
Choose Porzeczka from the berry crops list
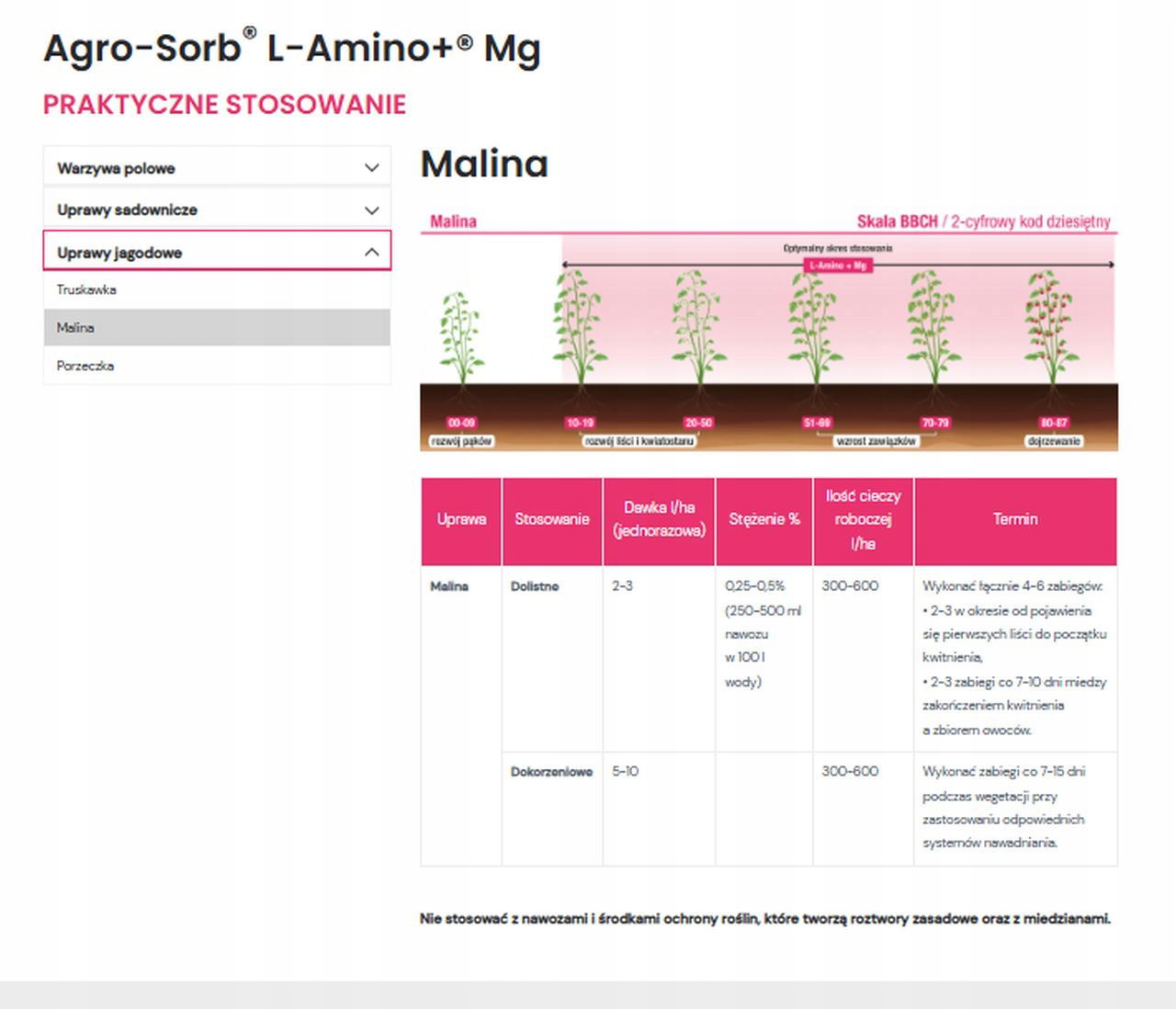[85, 366]
